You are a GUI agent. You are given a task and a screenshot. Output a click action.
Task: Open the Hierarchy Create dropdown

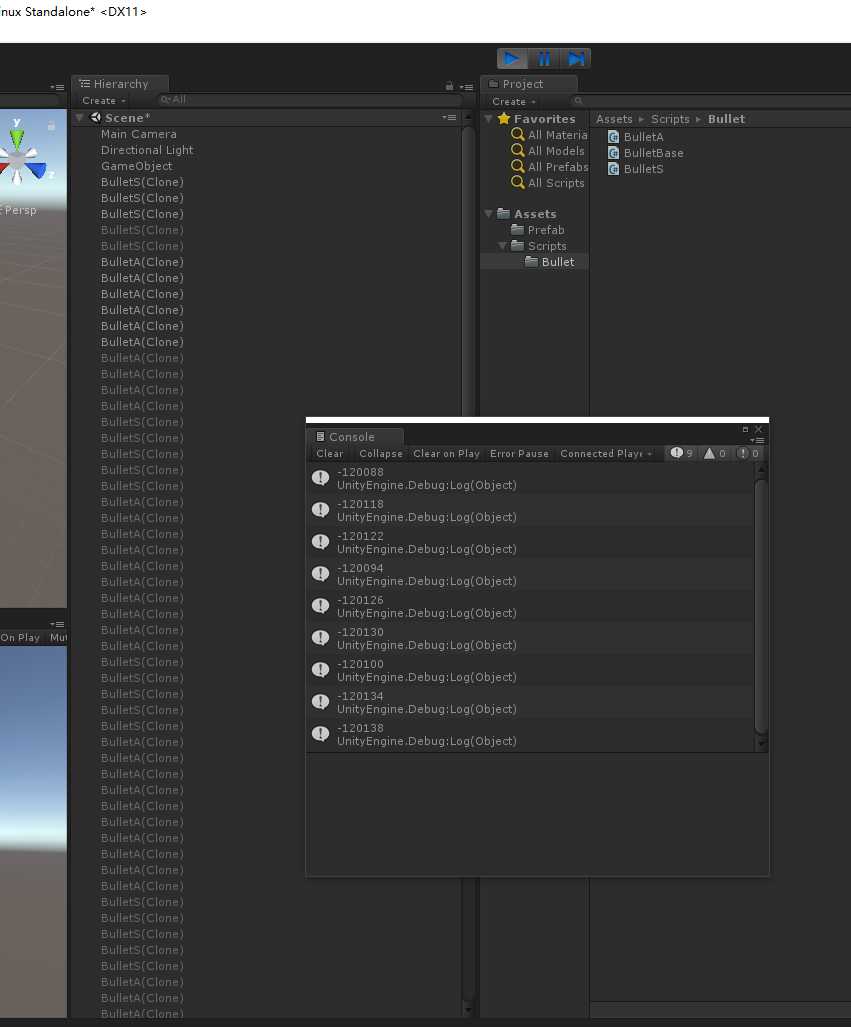(103, 101)
